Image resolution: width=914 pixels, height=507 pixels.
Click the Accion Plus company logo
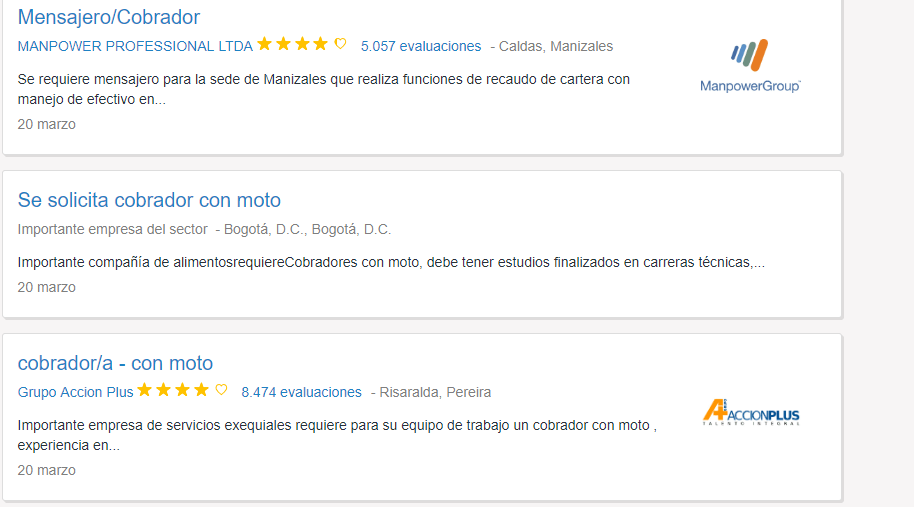(x=750, y=412)
